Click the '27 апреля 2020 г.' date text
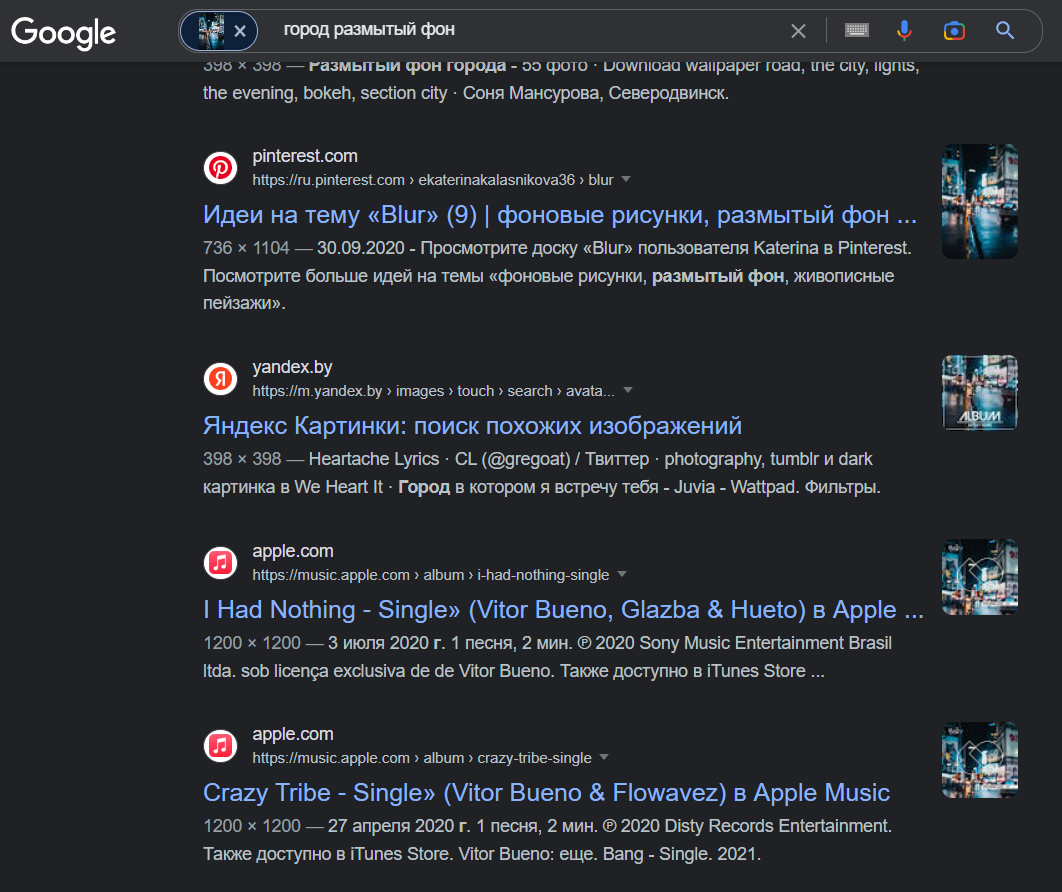The image size is (1062, 892). pyautogui.click(x=399, y=826)
